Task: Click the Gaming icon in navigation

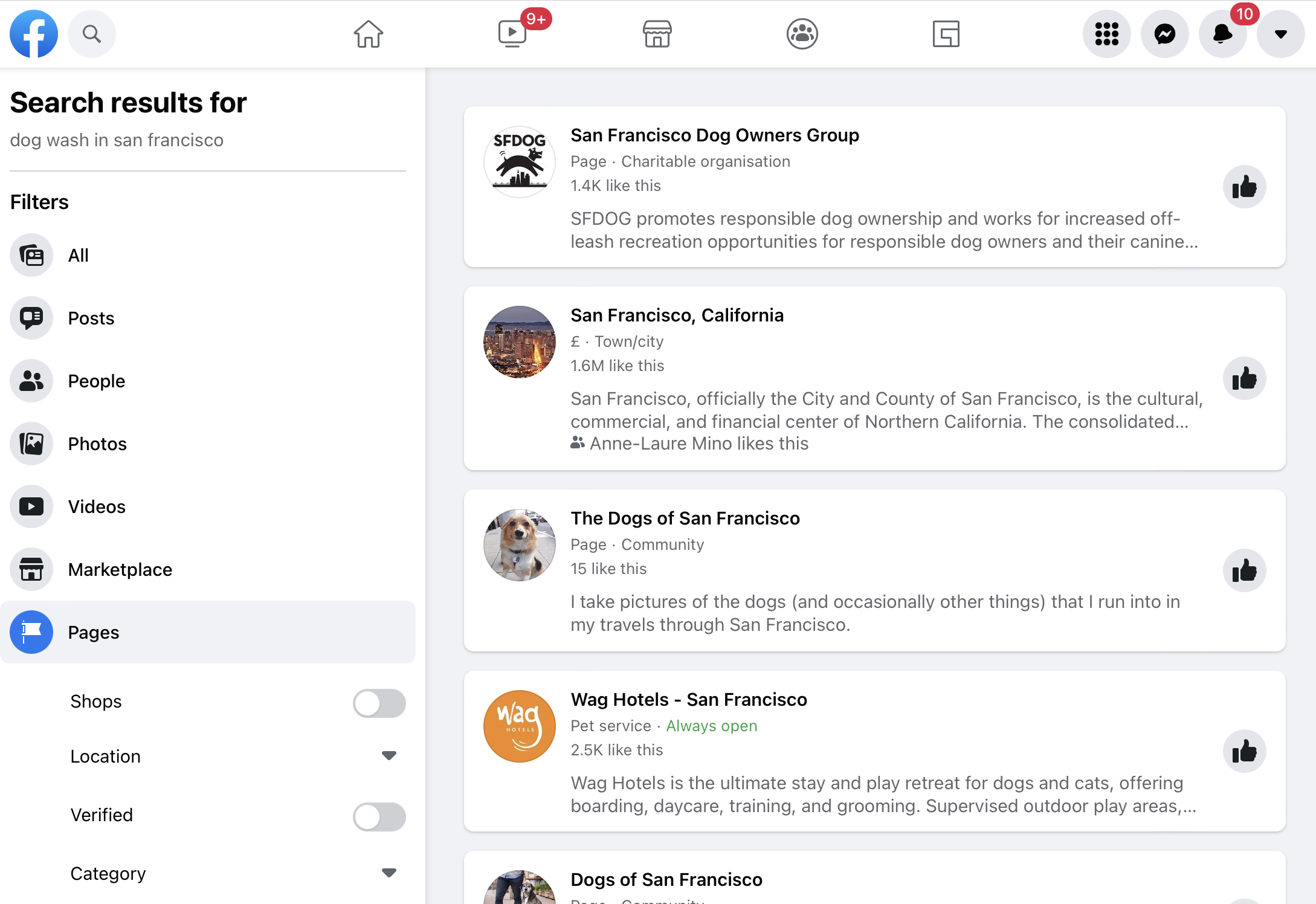Action: click(x=947, y=34)
